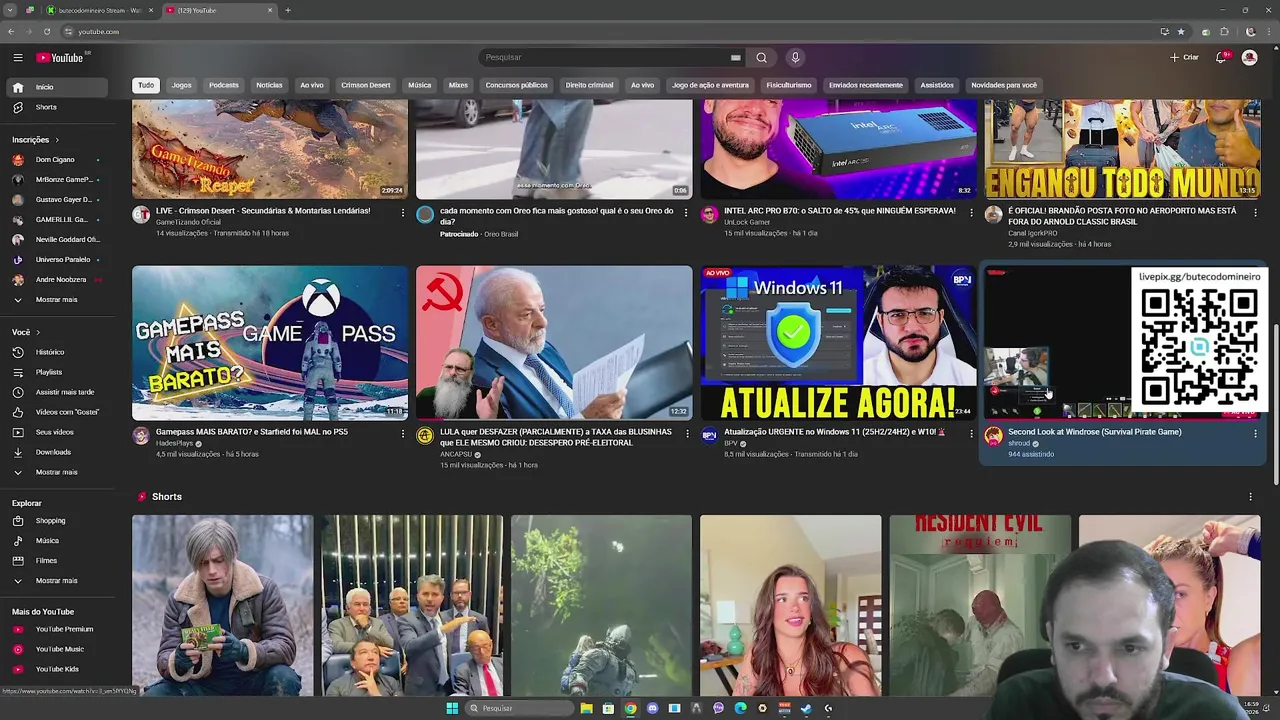Select the Podcasts filter chip

tap(224, 85)
